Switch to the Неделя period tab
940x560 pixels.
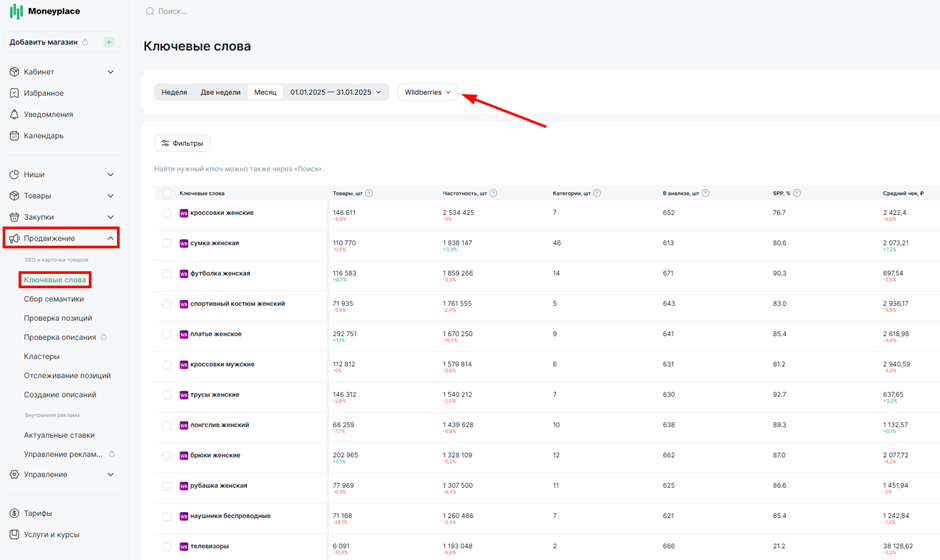point(174,92)
